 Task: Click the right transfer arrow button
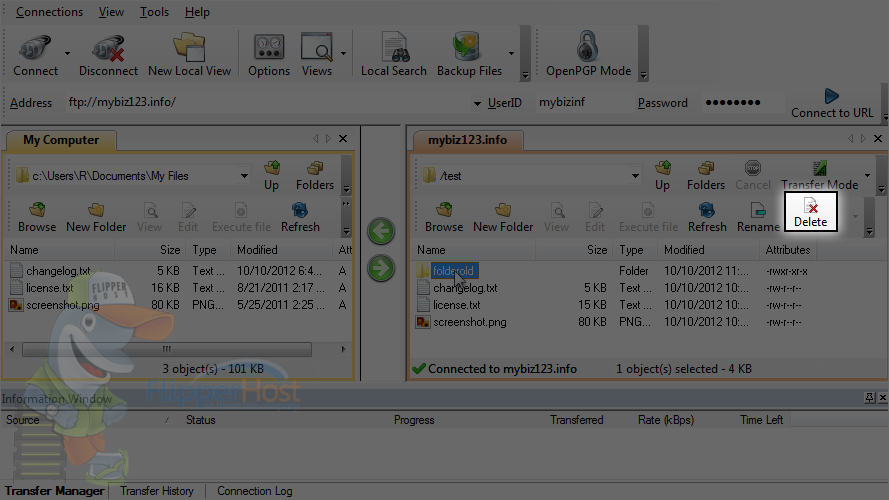(x=381, y=269)
